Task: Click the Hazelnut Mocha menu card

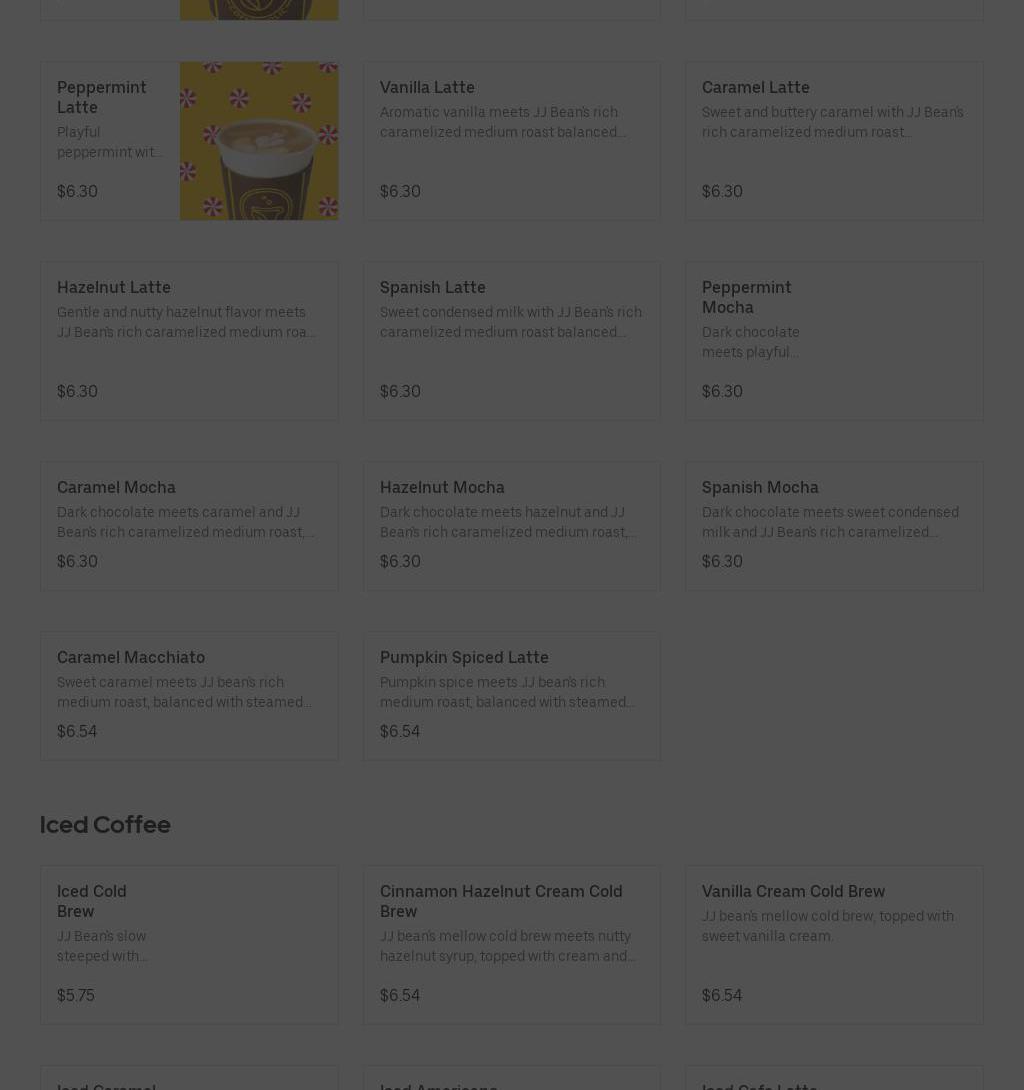Action: tap(511, 526)
